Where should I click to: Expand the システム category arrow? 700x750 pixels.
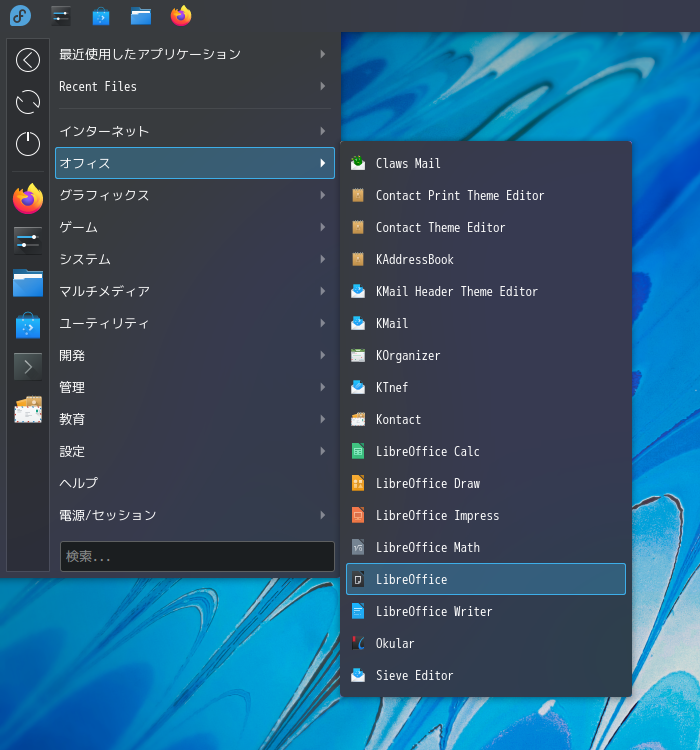pos(323,259)
